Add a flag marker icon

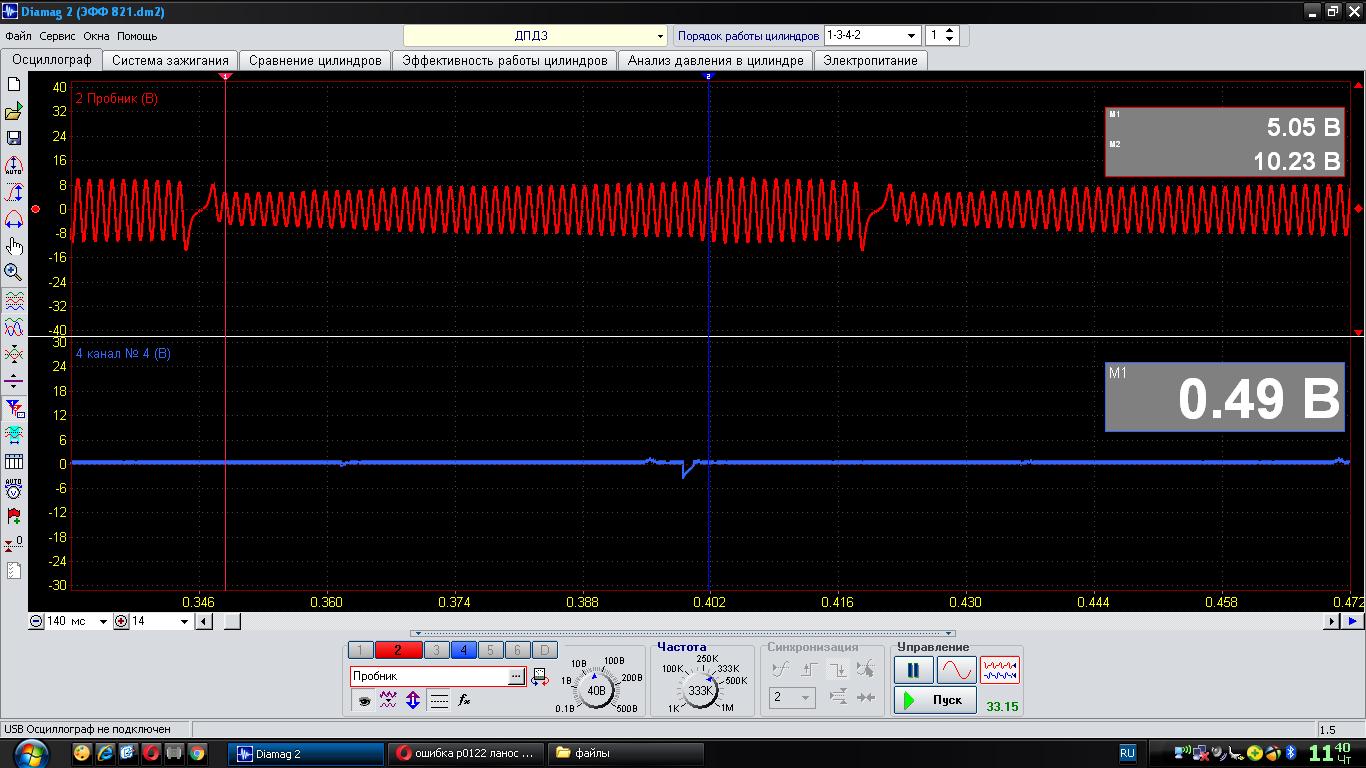pos(14,516)
